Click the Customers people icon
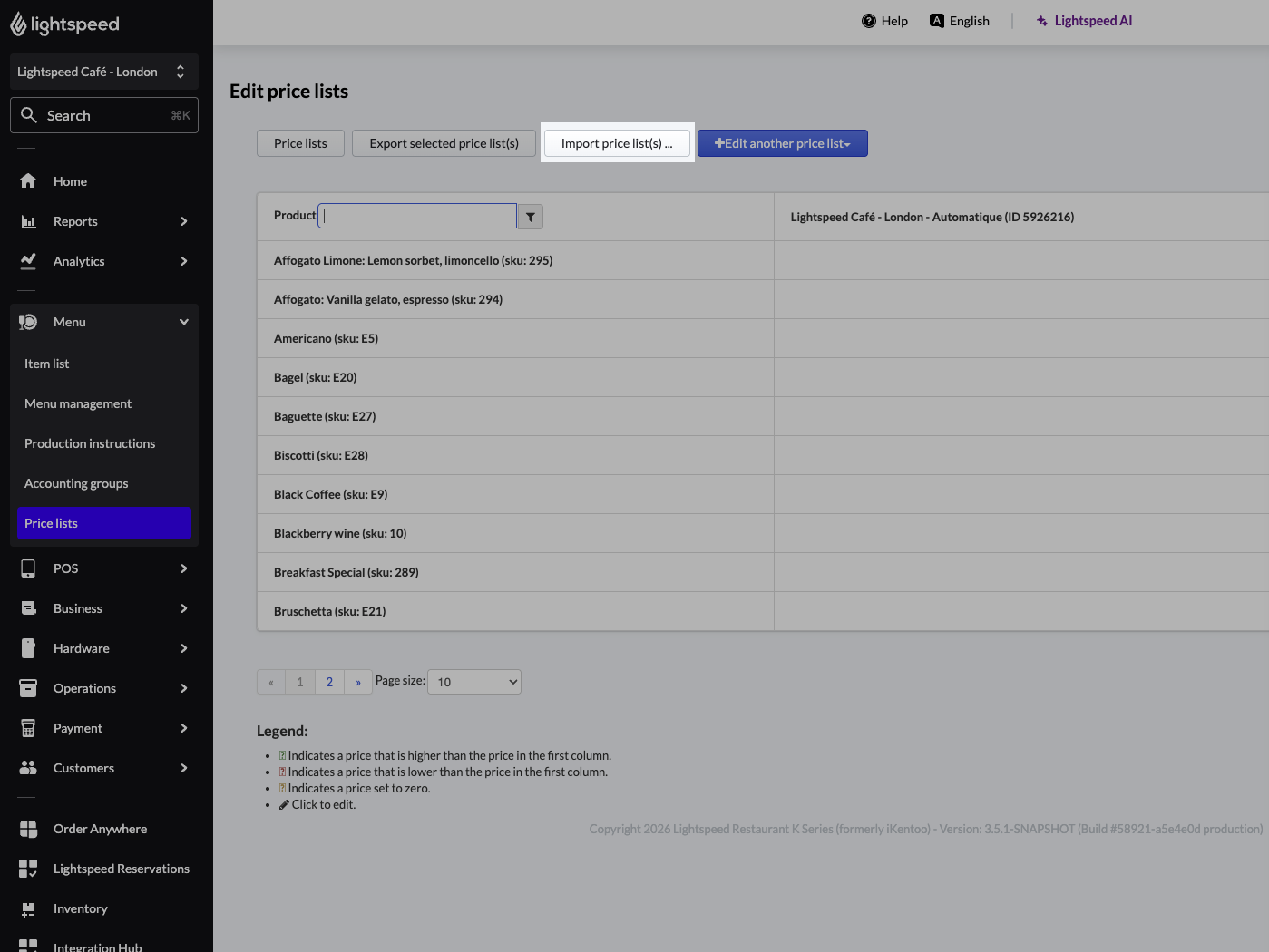The height and width of the screenshot is (952, 1269). [x=28, y=768]
